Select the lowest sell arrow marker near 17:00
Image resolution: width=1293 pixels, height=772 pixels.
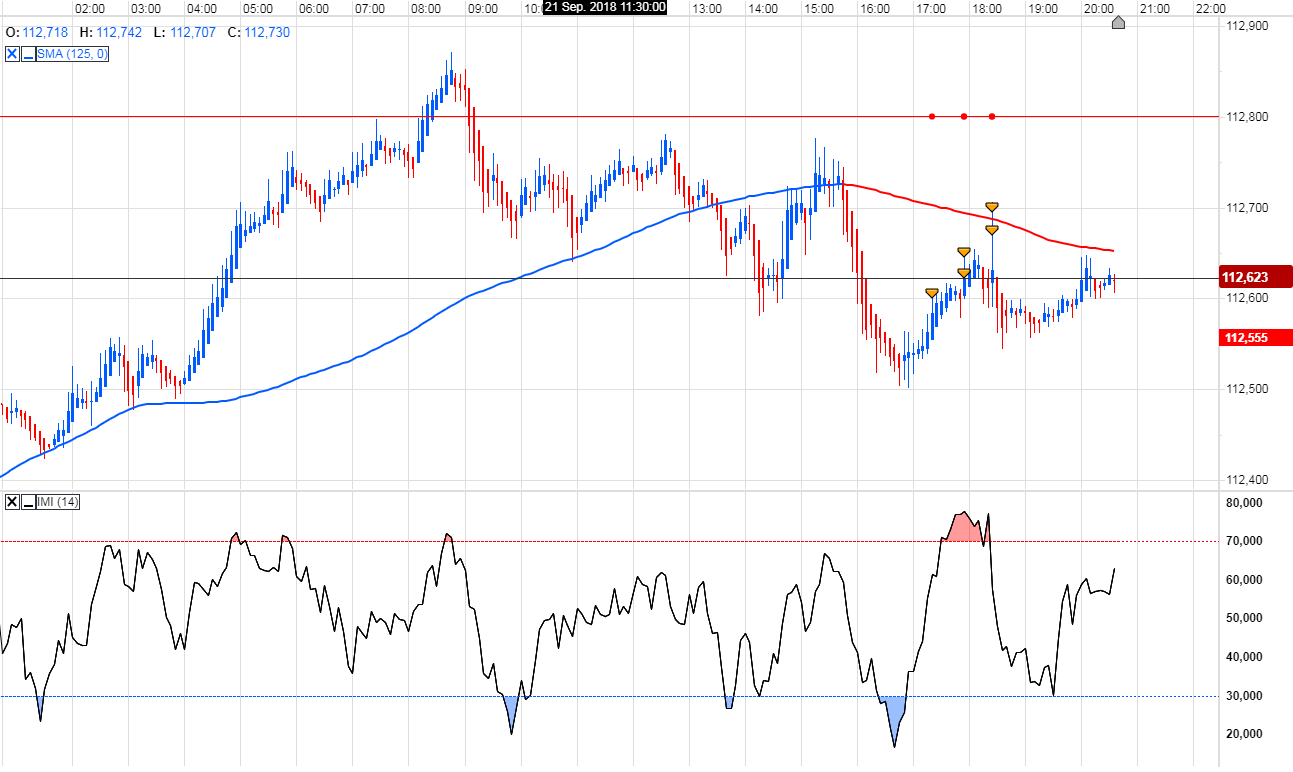931,292
